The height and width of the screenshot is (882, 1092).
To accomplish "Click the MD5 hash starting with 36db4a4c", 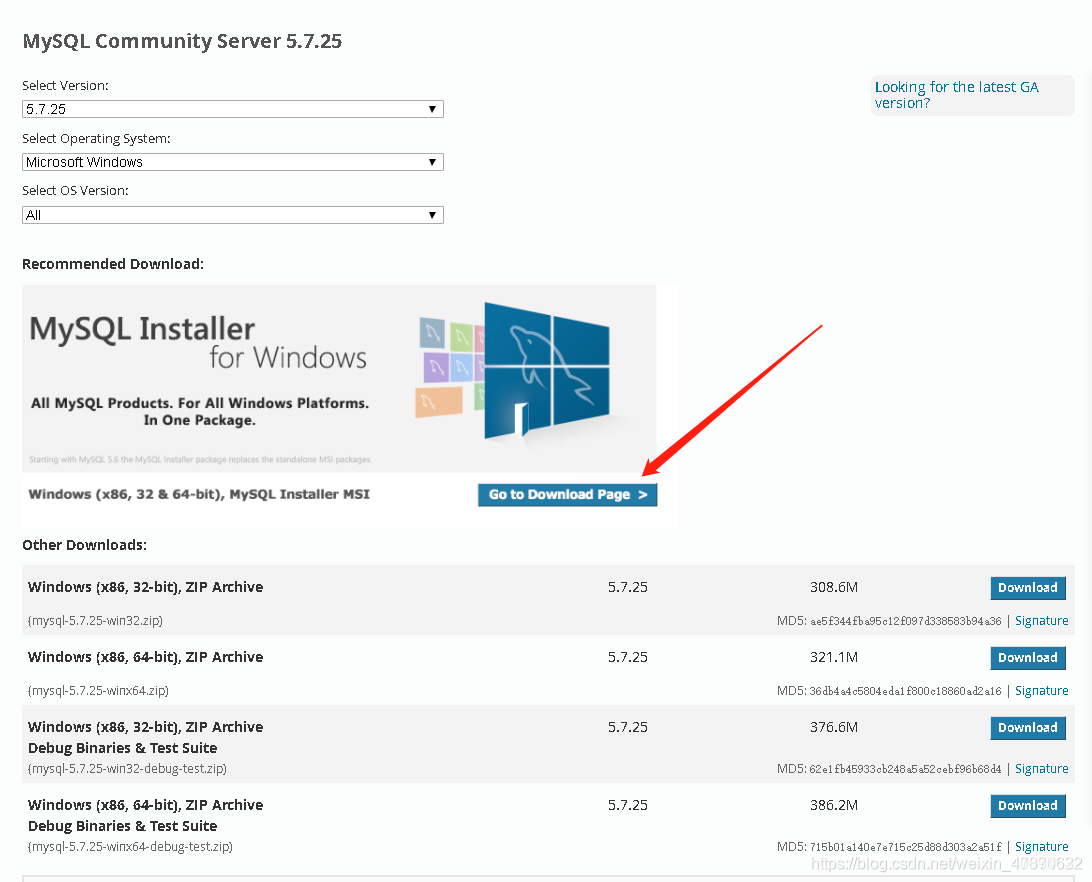I will pos(905,691).
